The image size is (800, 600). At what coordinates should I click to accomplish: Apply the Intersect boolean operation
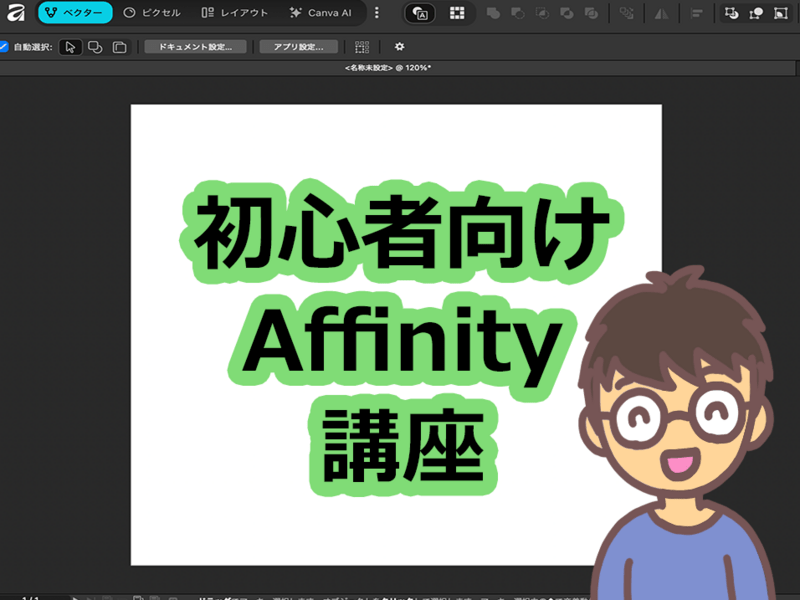[x=542, y=13]
